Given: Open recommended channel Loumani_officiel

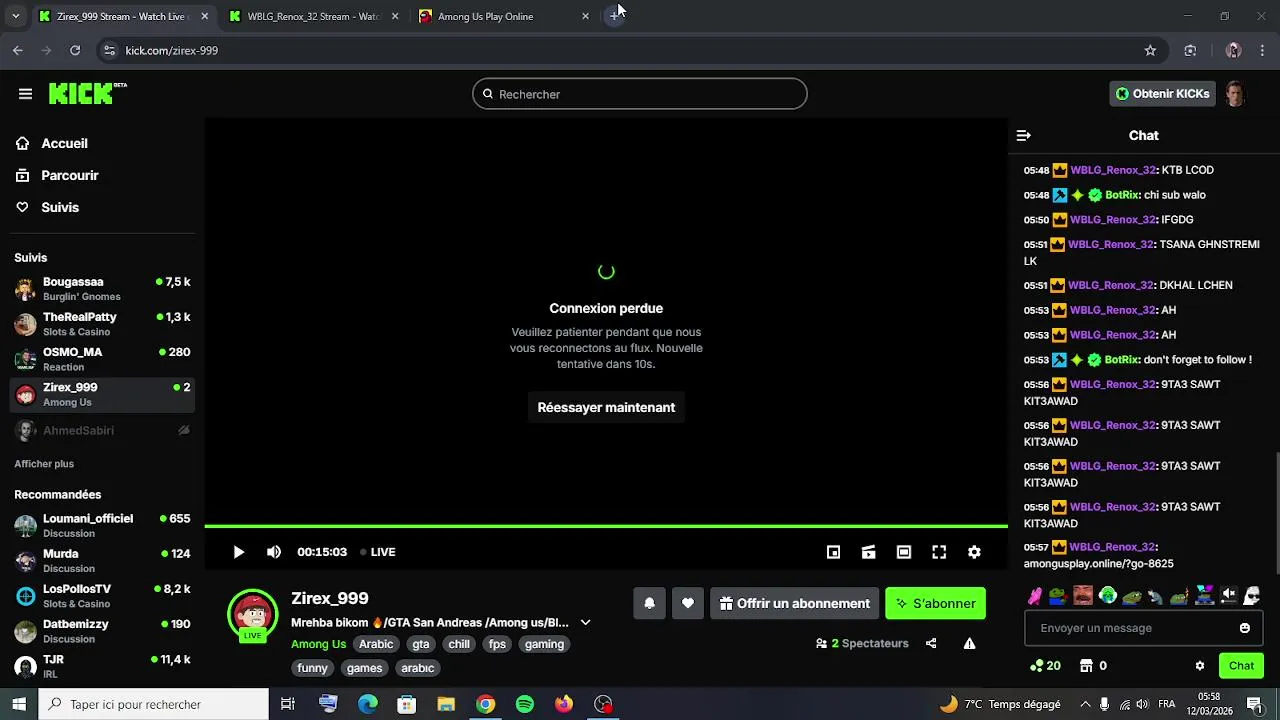Looking at the screenshot, I should 102,526.
